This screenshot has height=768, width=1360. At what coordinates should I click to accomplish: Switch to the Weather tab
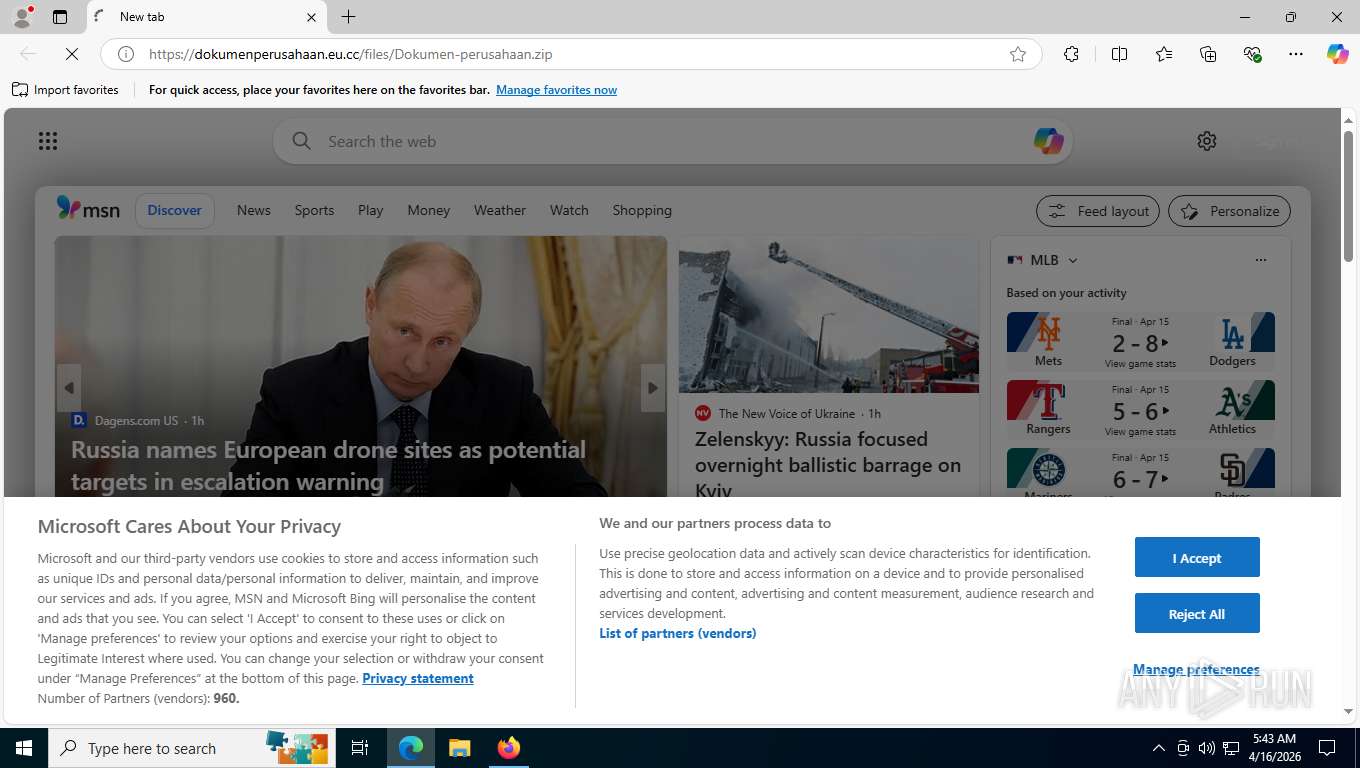click(x=500, y=210)
